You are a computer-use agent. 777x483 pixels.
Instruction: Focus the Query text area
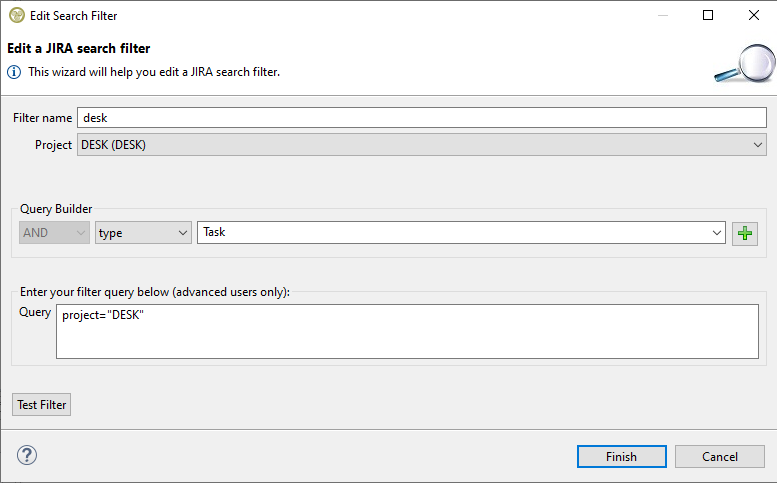407,331
